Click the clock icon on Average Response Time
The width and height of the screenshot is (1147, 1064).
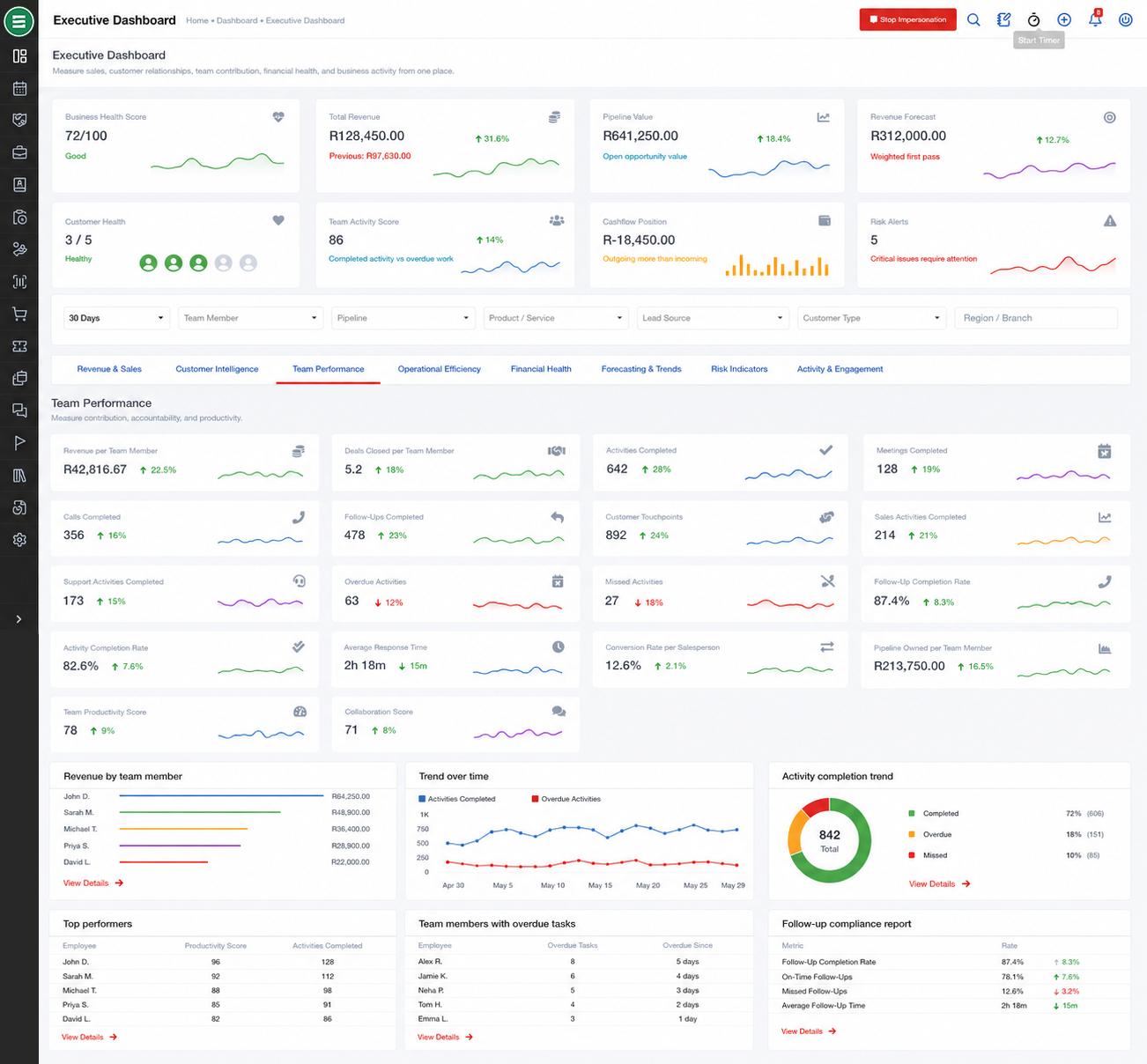(559, 647)
